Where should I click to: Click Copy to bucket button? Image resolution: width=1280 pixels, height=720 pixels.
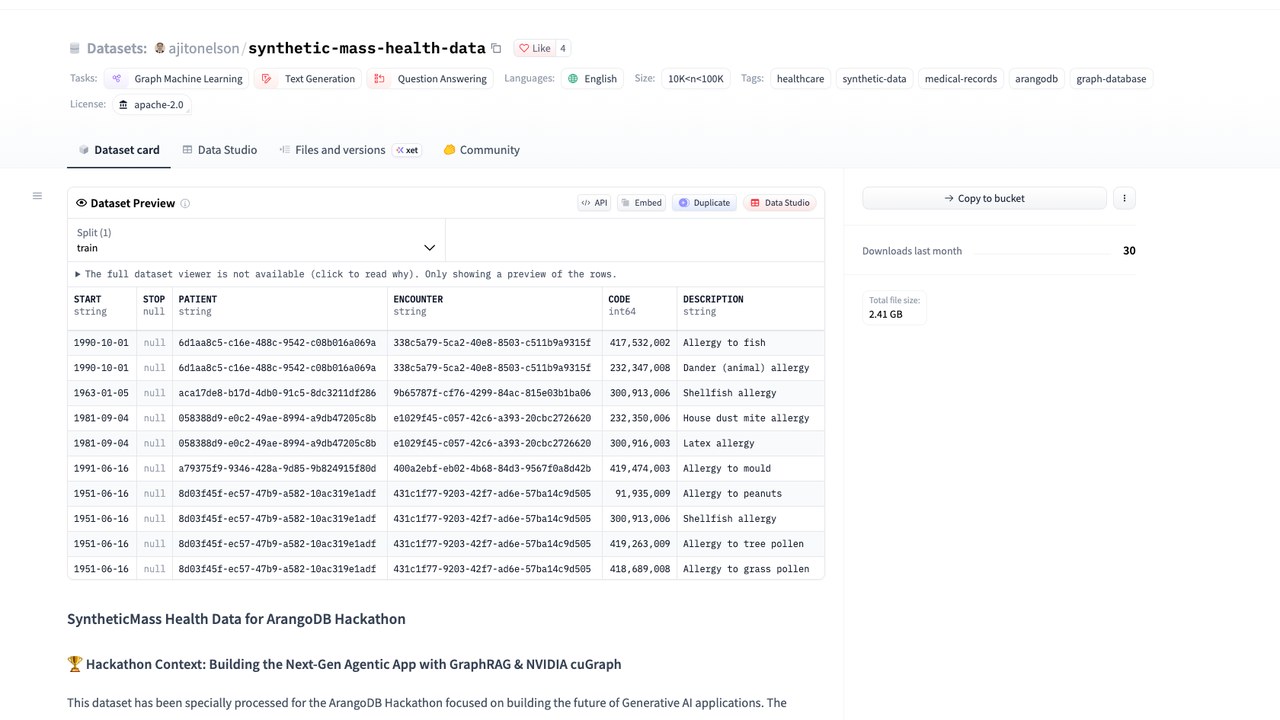(984, 198)
